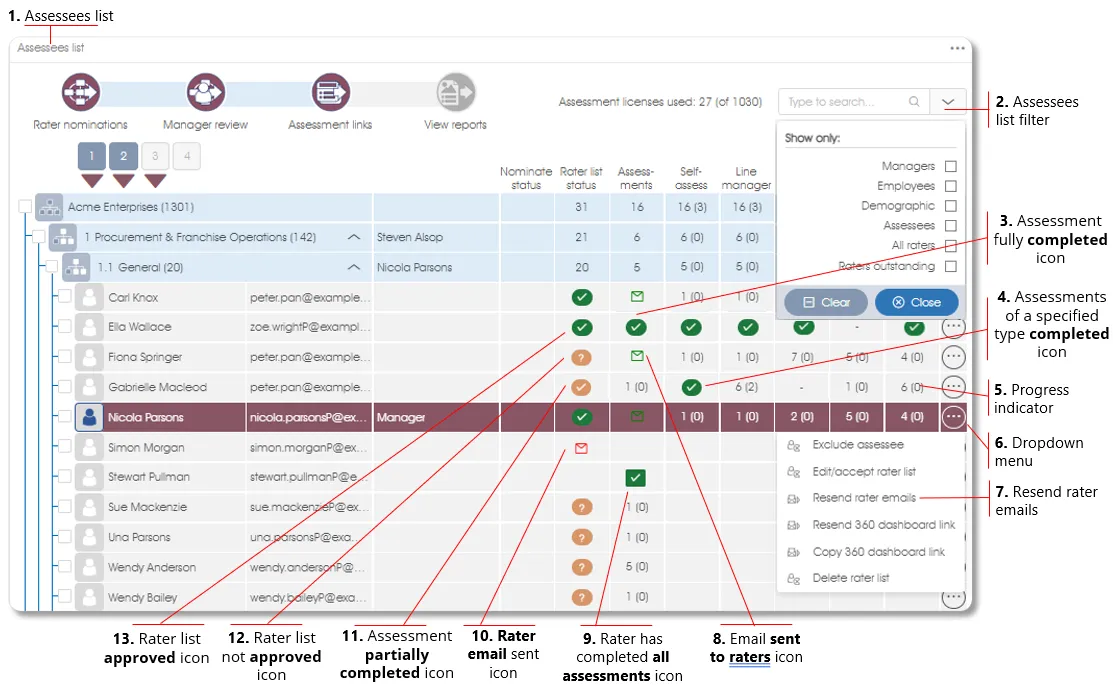Collapse Procurement & Franchise Operations section
Image resolution: width=1117 pixels, height=685 pixels.
point(353,238)
